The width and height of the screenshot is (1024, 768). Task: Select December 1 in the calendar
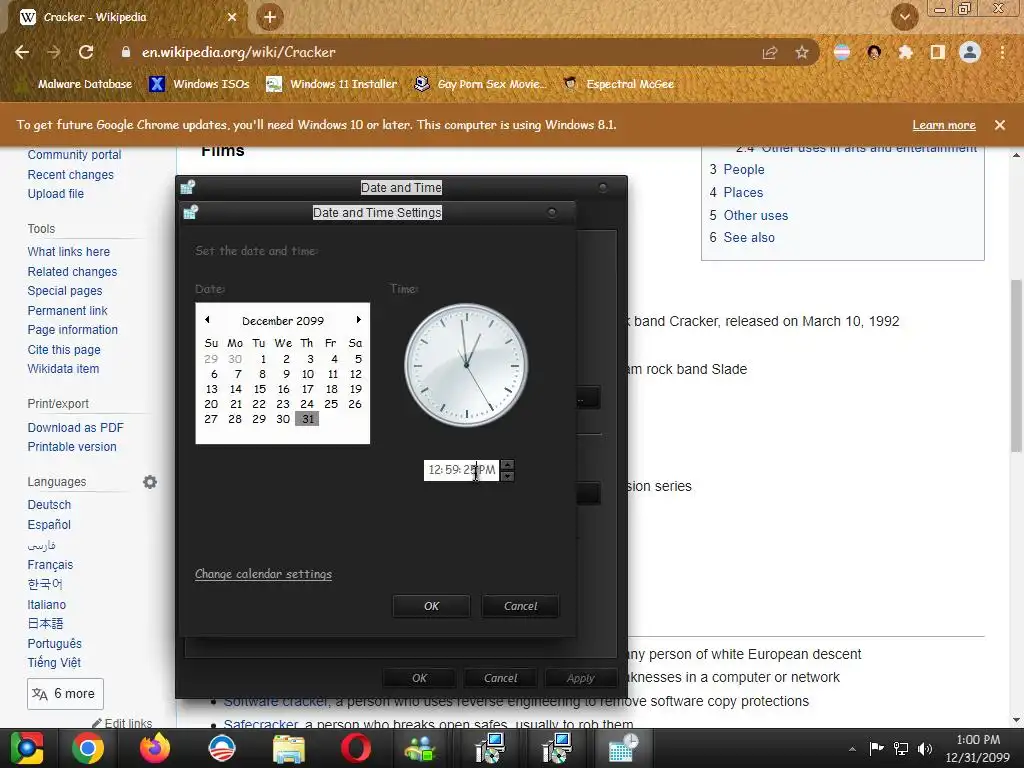263,359
